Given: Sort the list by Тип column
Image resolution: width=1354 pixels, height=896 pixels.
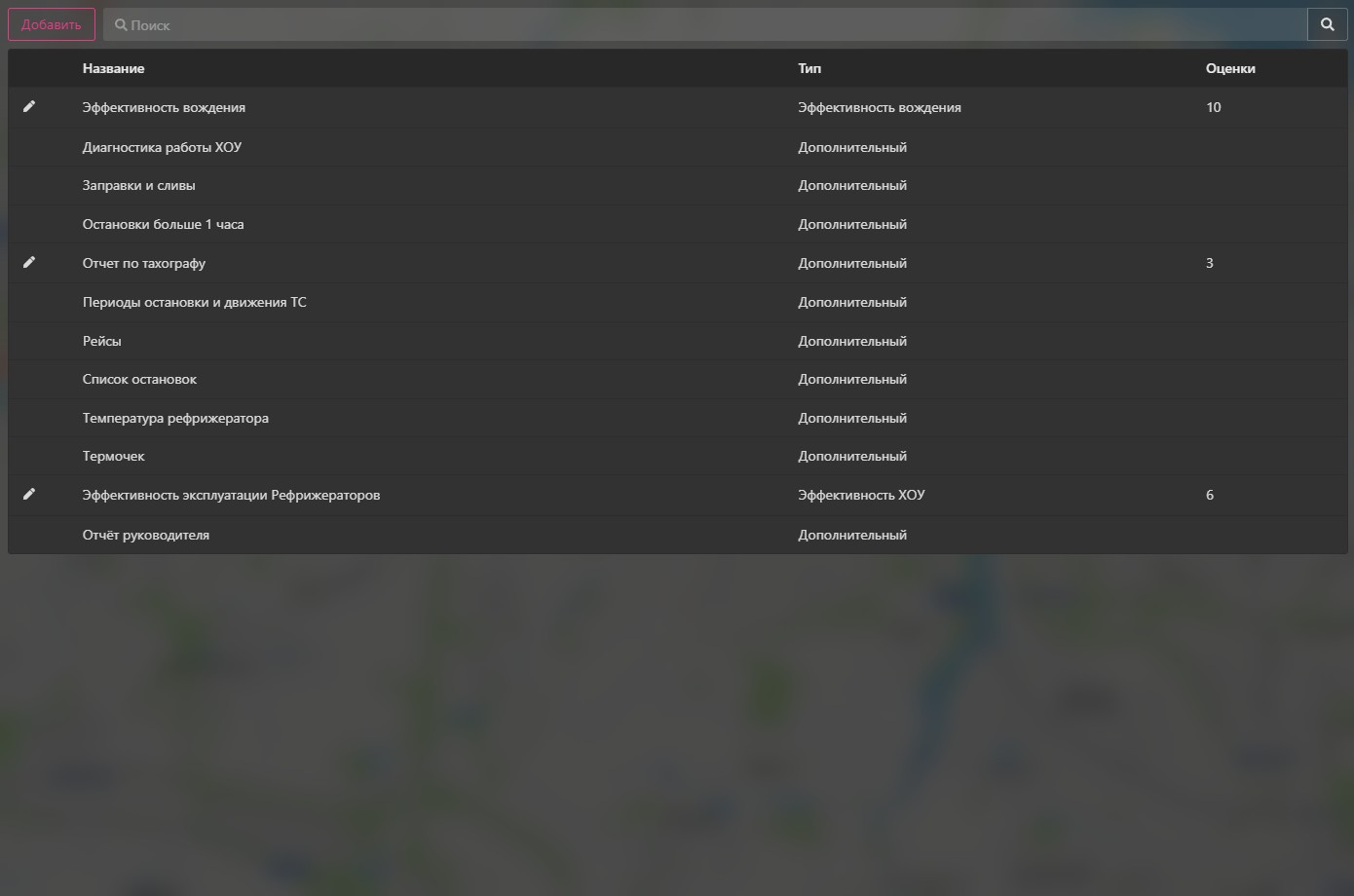Looking at the screenshot, I should [808, 68].
